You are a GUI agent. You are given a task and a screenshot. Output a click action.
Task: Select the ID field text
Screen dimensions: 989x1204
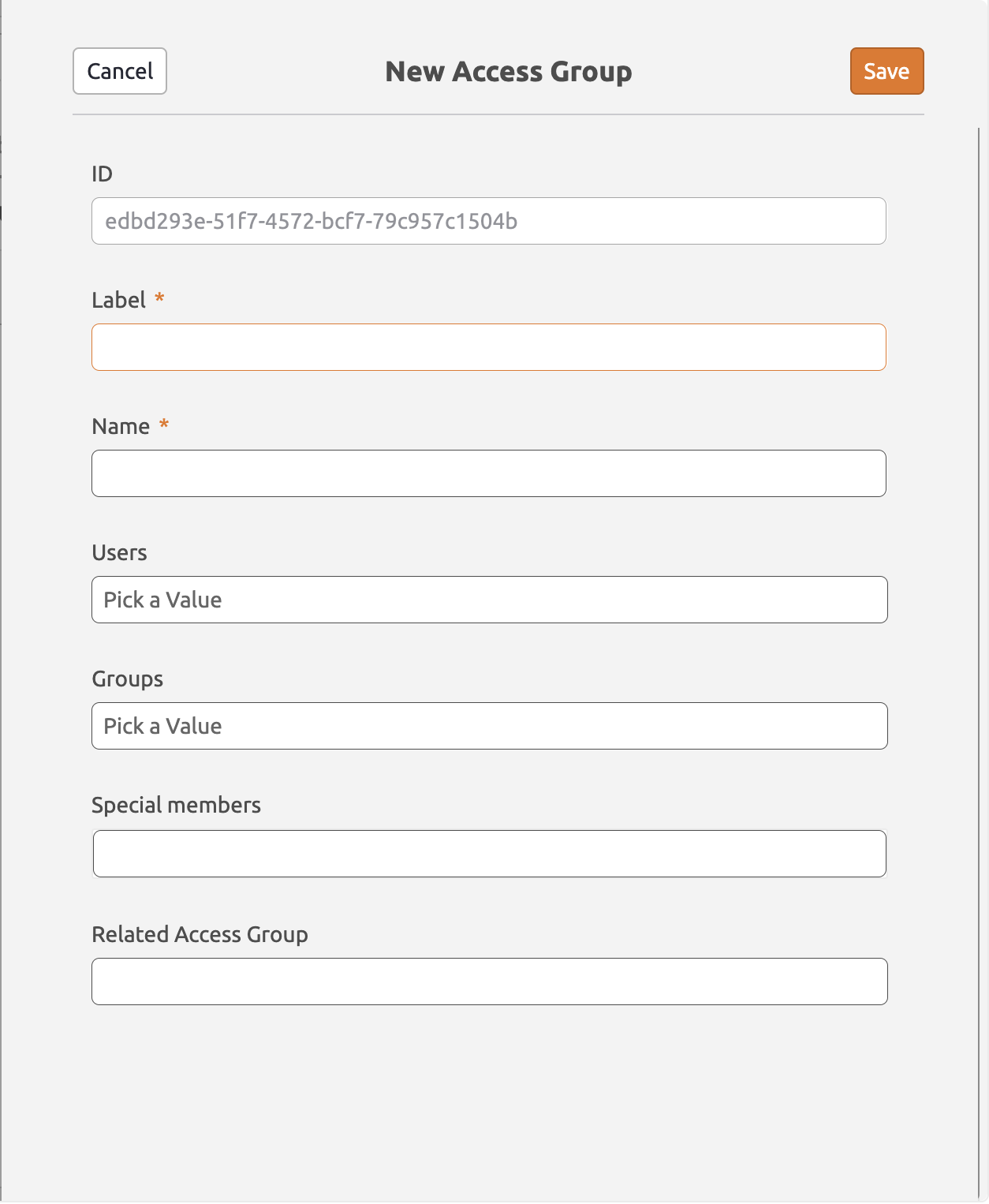(x=489, y=221)
